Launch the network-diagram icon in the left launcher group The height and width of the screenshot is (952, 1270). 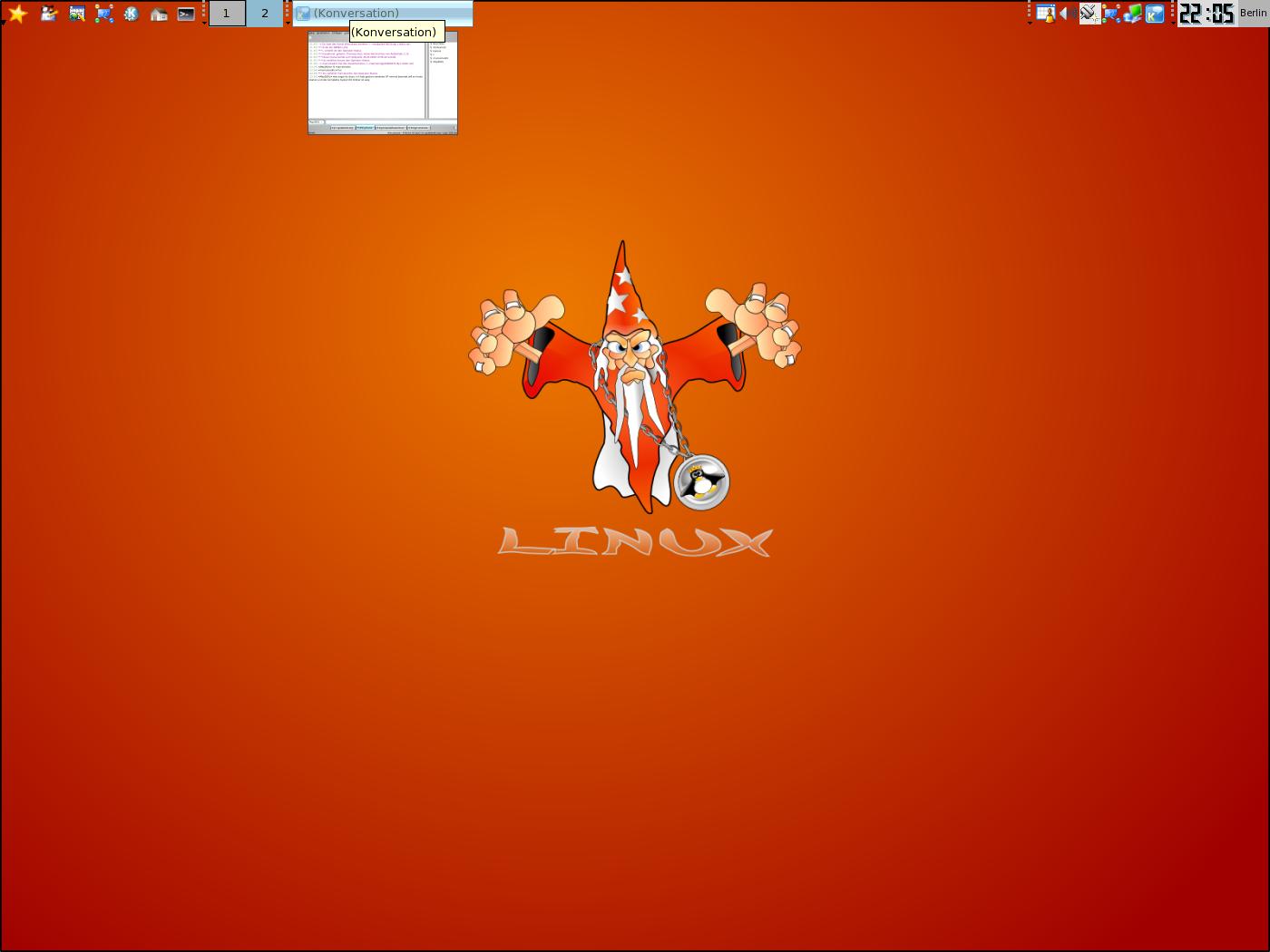pyautogui.click(x=104, y=14)
